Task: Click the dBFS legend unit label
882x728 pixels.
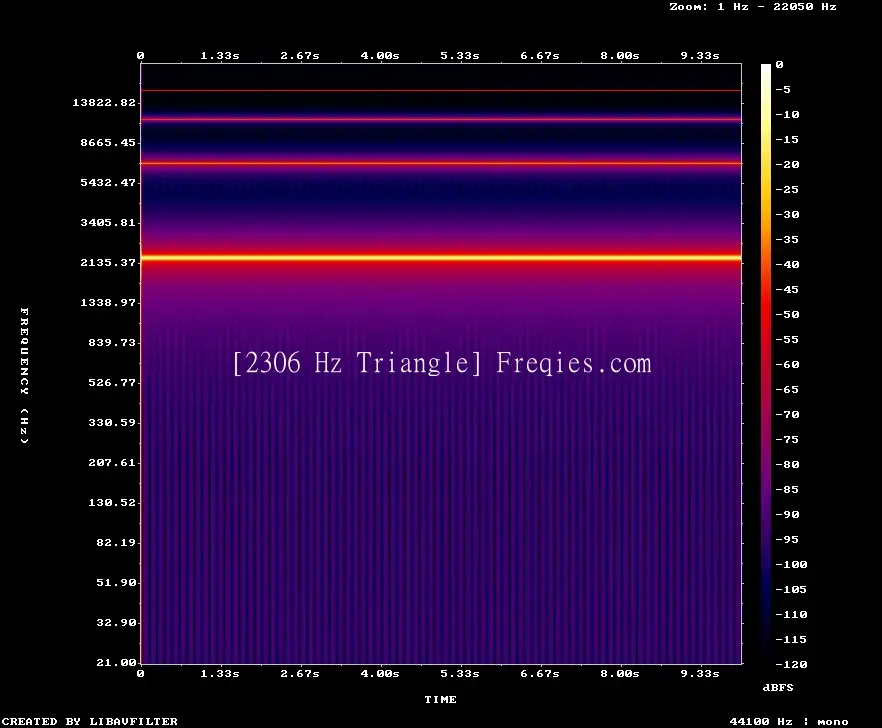Action: coord(778,687)
